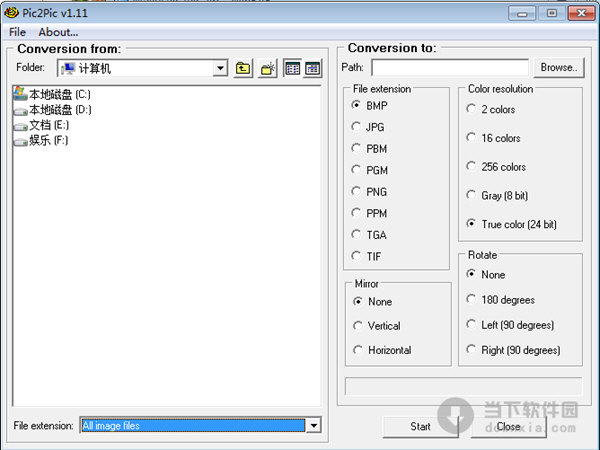Click the up-one-folder-level icon
The width and height of the screenshot is (600, 450).
coord(243,68)
